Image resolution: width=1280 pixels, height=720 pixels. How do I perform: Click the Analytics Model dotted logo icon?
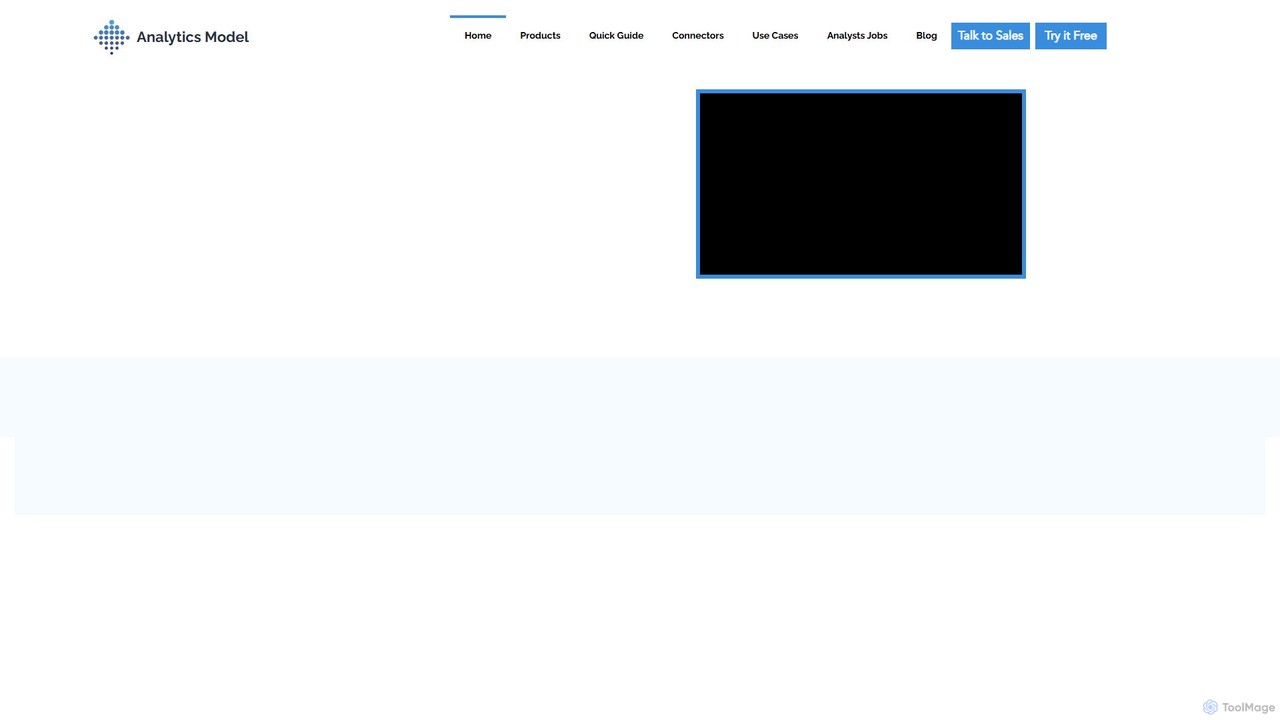(x=111, y=37)
